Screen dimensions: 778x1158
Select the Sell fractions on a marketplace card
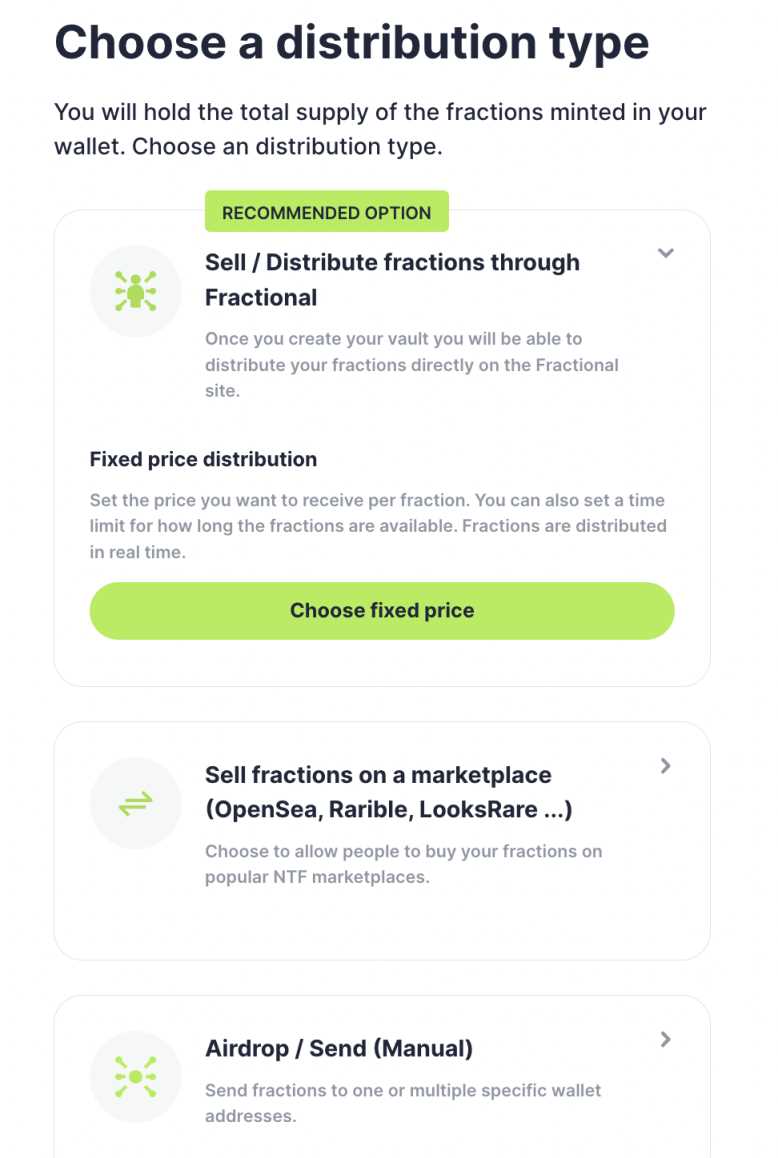coord(382,840)
